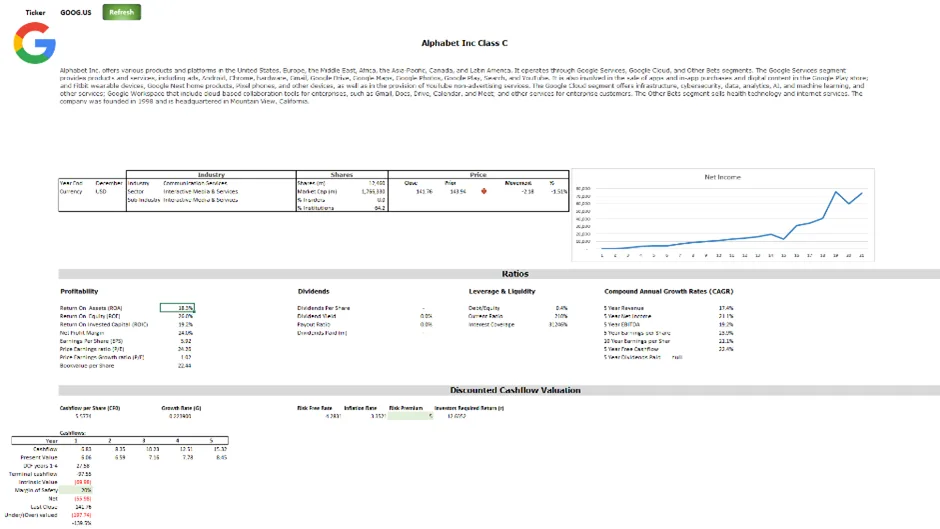This screenshot has height=529, width=940.
Task: Click the Ticker label cell
Action: 35,13
